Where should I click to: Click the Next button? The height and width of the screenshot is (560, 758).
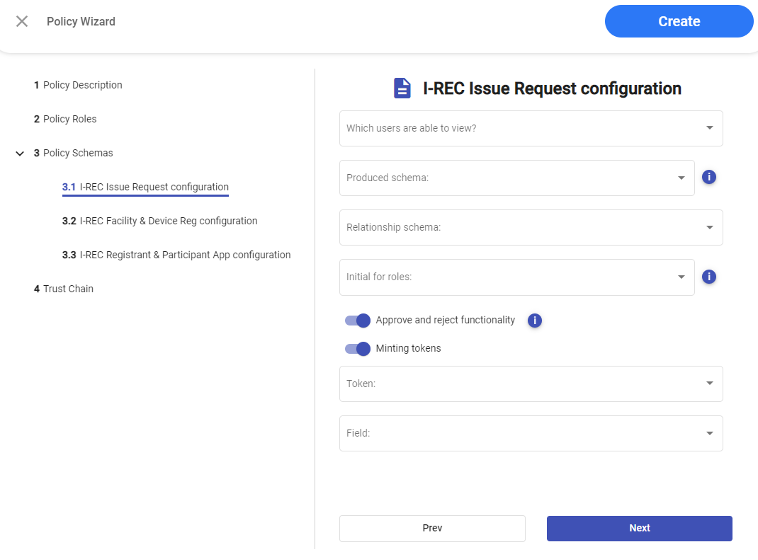click(639, 528)
